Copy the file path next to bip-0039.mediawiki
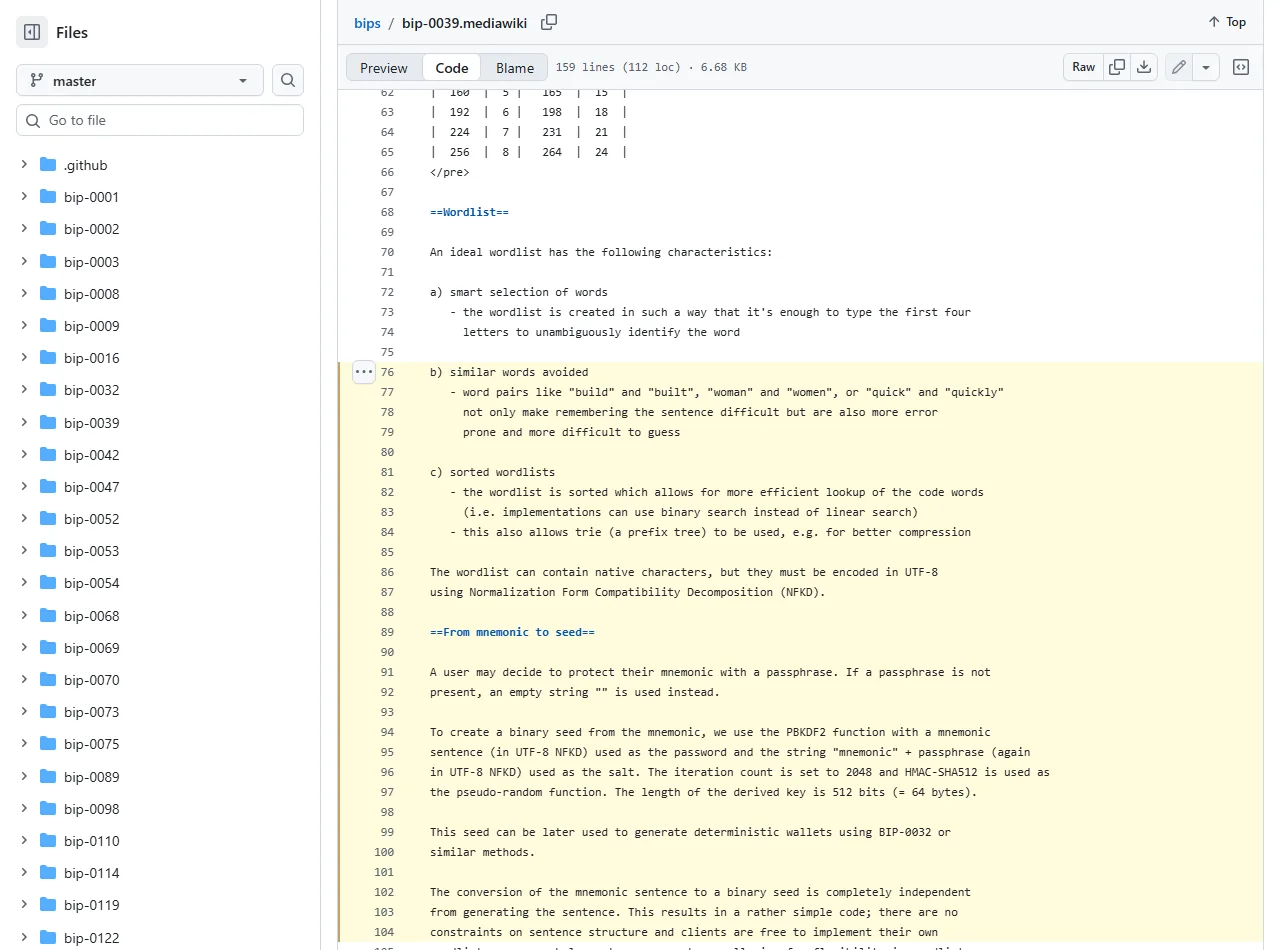The image size is (1280, 950). (x=549, y=22)
